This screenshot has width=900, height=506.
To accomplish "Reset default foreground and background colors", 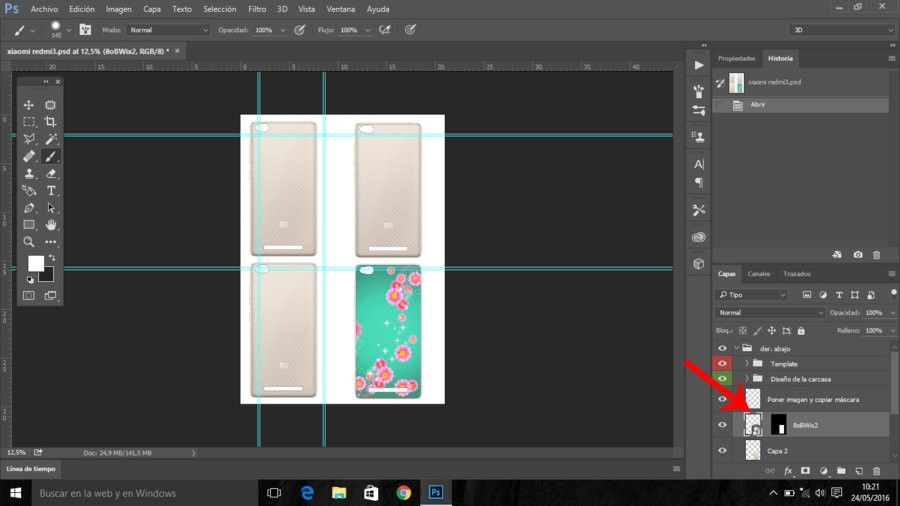I will tap(30, 280).
